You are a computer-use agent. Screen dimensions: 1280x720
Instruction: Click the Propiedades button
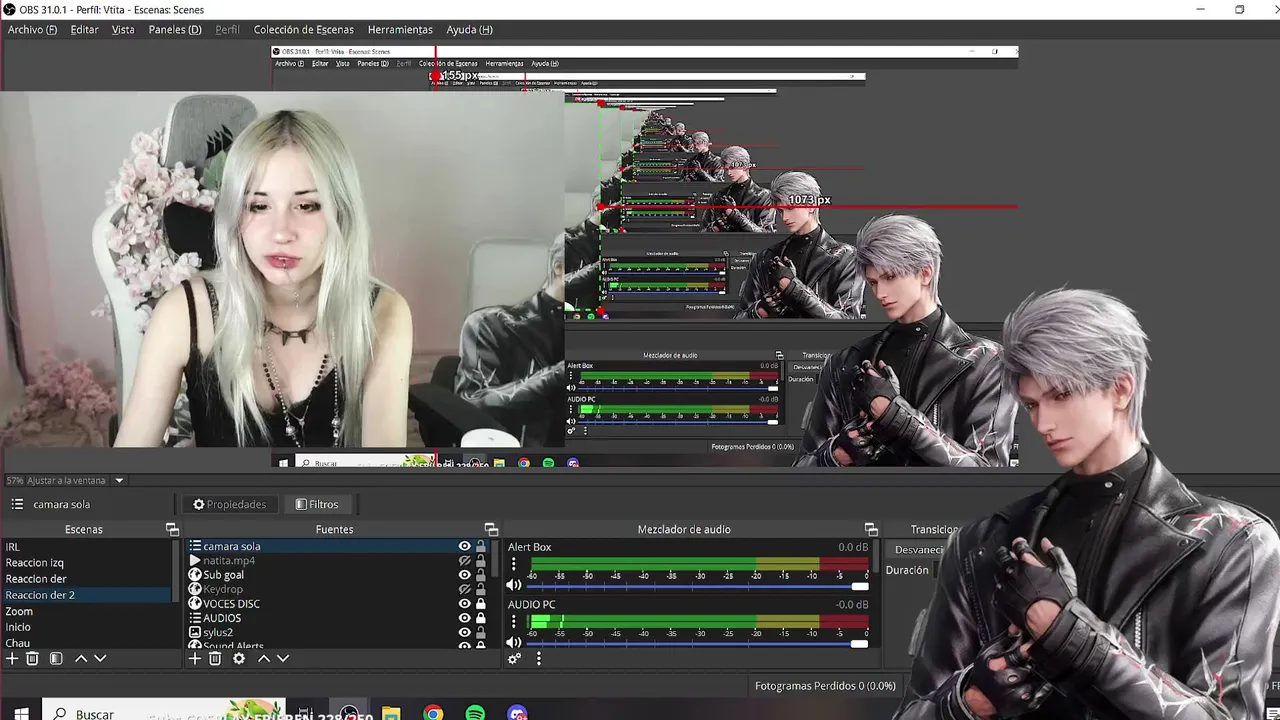tap(230, 505)
